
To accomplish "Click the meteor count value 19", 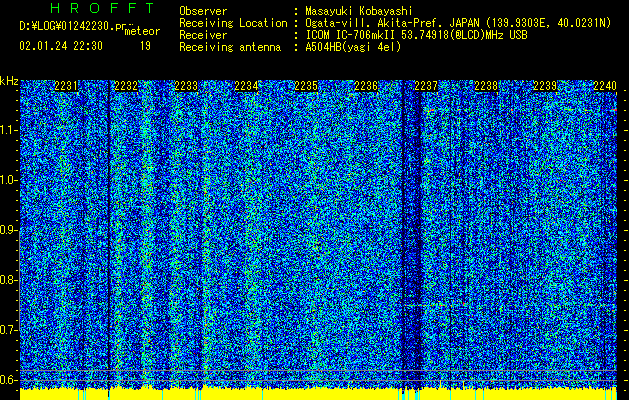I will pyautogui.click(x=145, y=46).
